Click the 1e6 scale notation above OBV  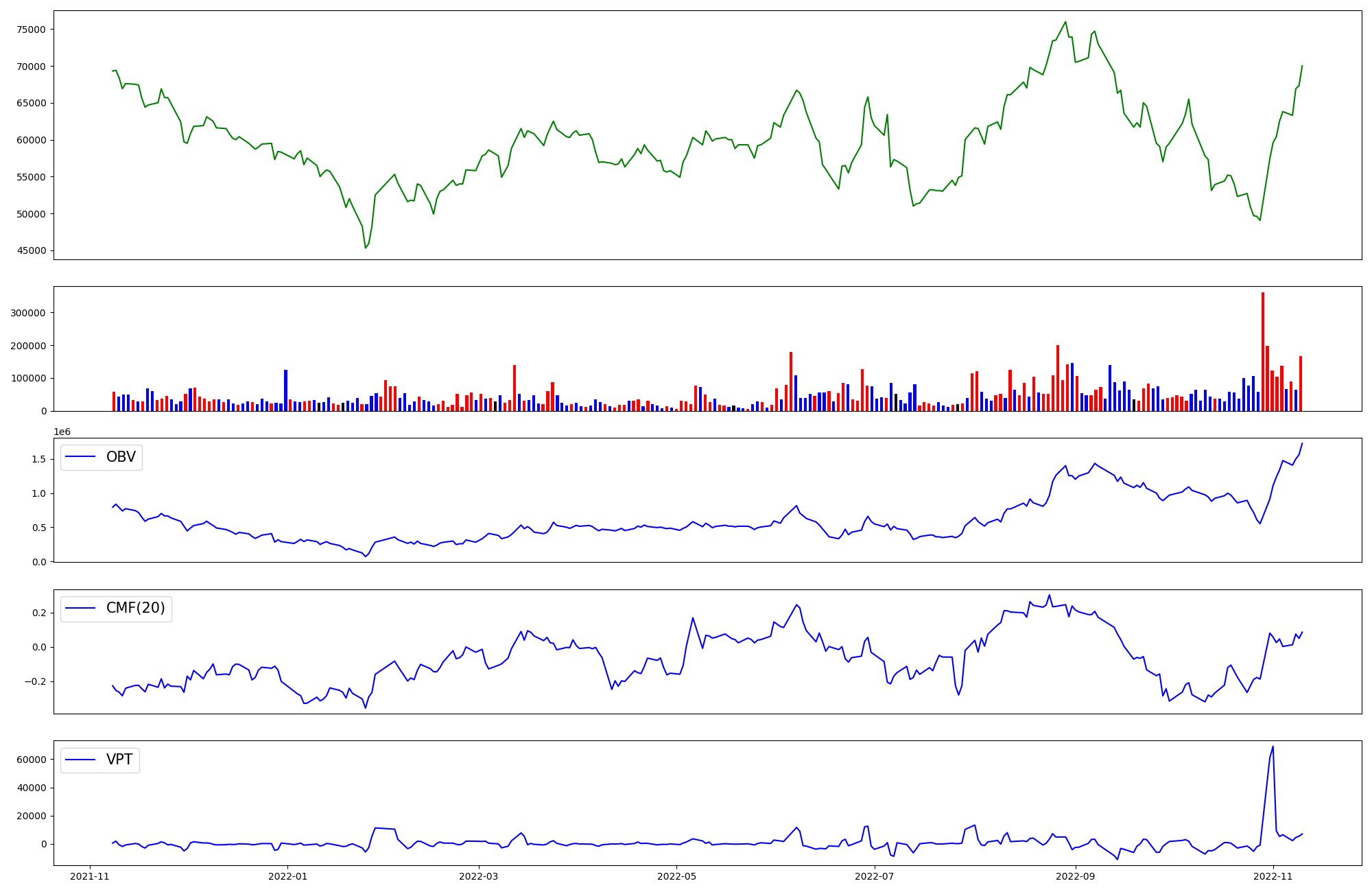[62, 432]
